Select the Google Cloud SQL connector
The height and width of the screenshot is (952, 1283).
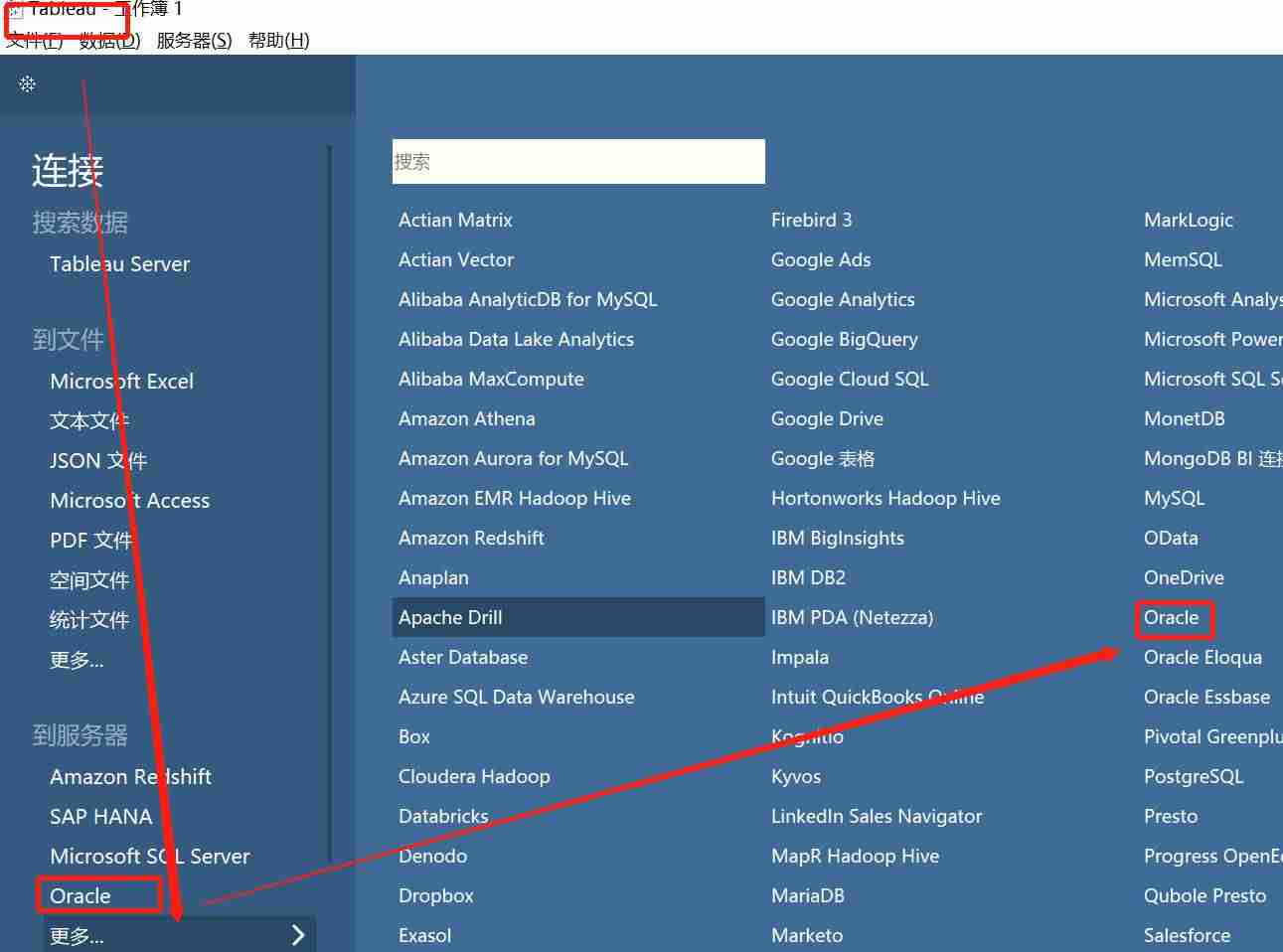click(850, 379)
